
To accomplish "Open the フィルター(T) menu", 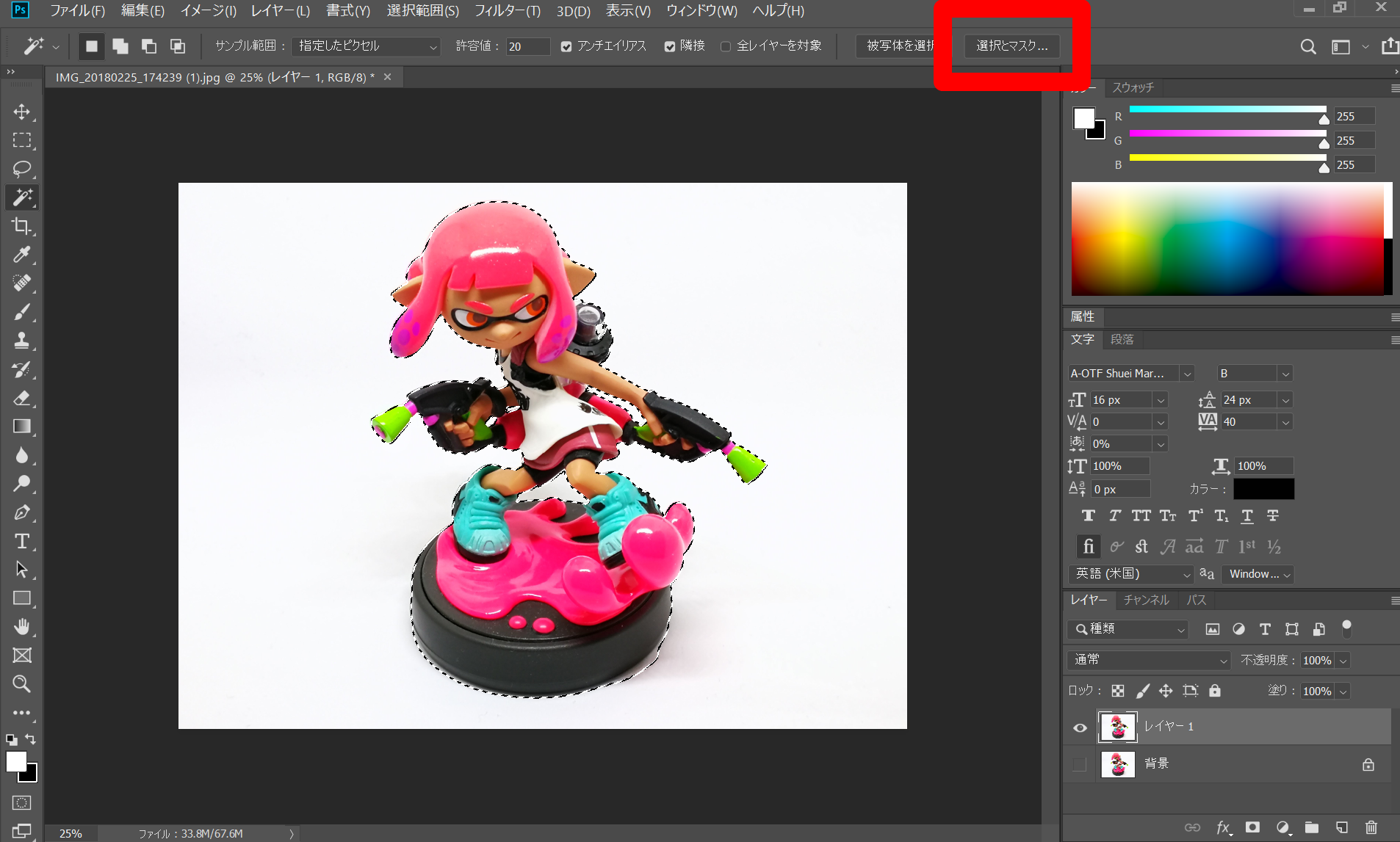I will click(x=508, y=11).
